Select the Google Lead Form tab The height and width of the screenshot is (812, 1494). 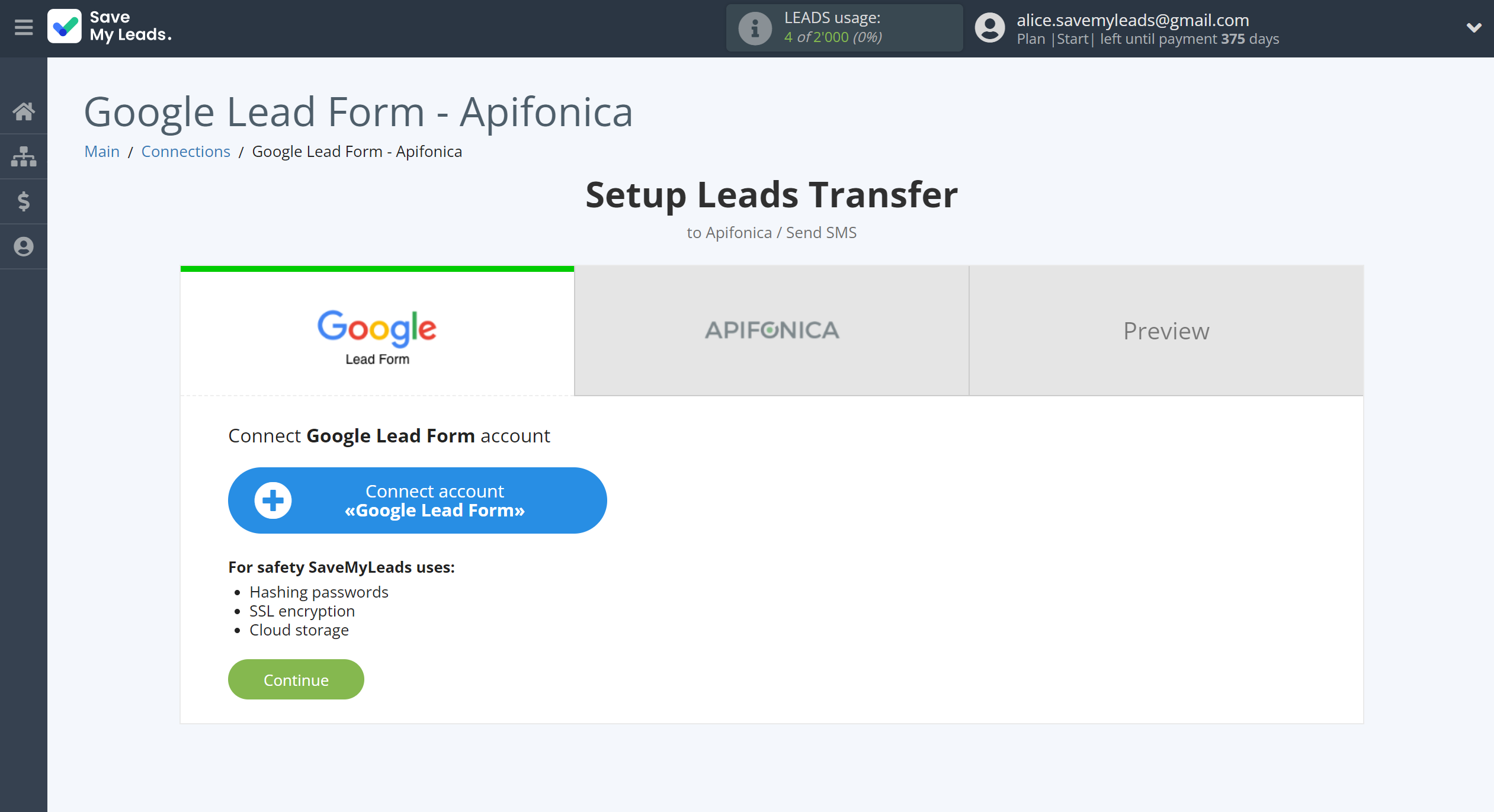tap(377, 330)
